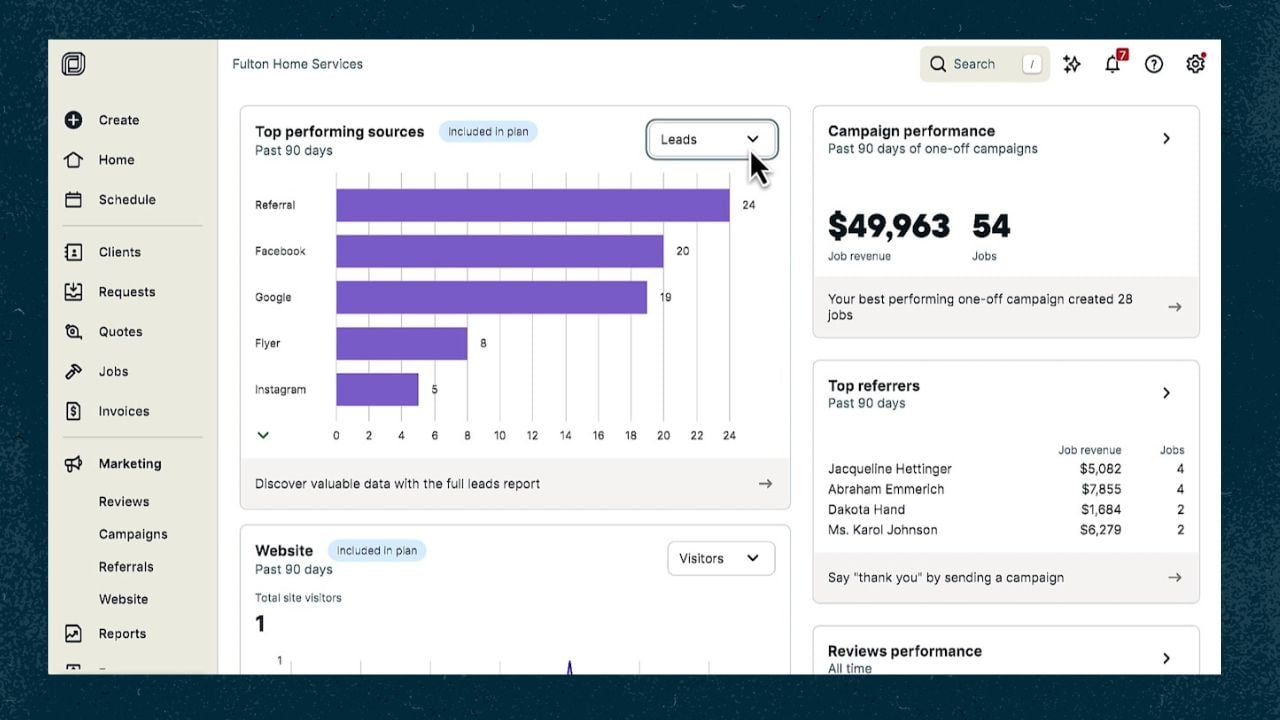Expand the Campaign performance card
This screenshot has width=1280, height=720.
(x=1166, y=139)
